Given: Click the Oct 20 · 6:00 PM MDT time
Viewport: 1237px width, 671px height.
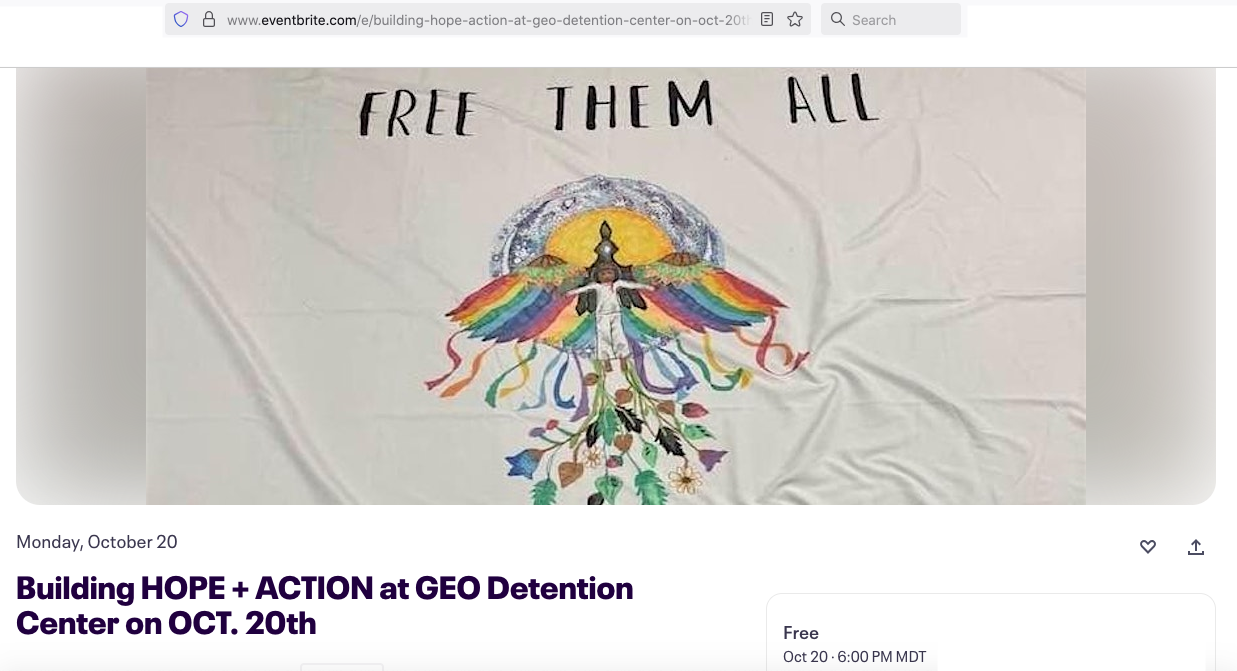Looking at the screenshot, I should (855, 657).
